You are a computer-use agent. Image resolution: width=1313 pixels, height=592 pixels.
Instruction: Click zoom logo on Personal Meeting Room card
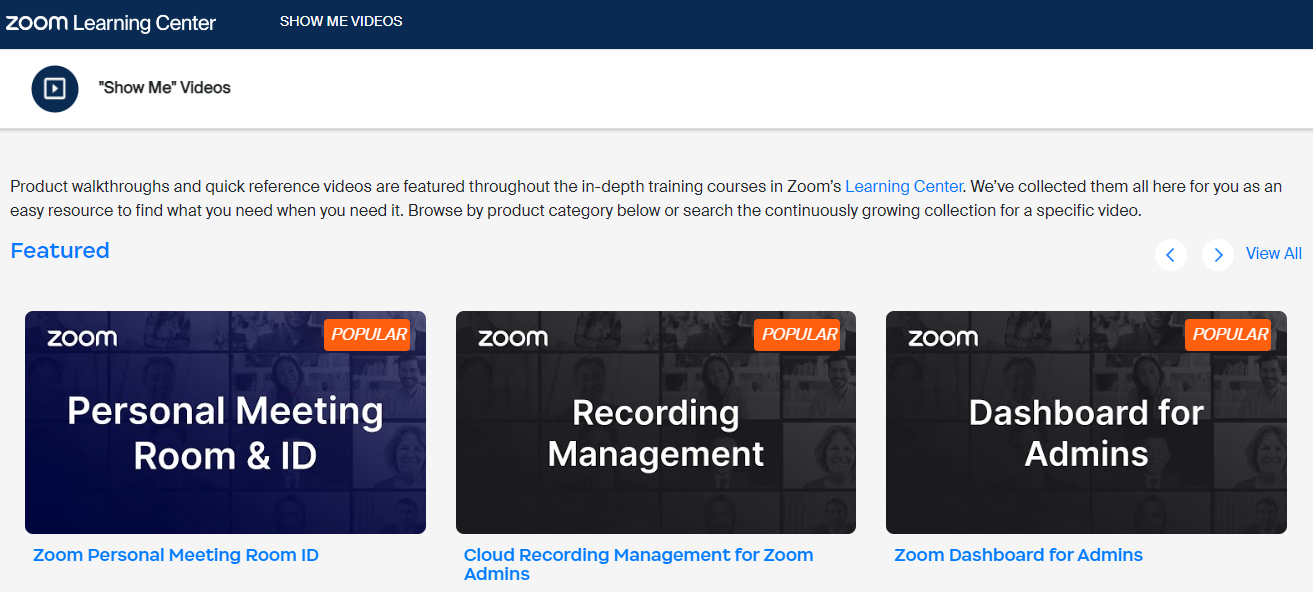82,338
